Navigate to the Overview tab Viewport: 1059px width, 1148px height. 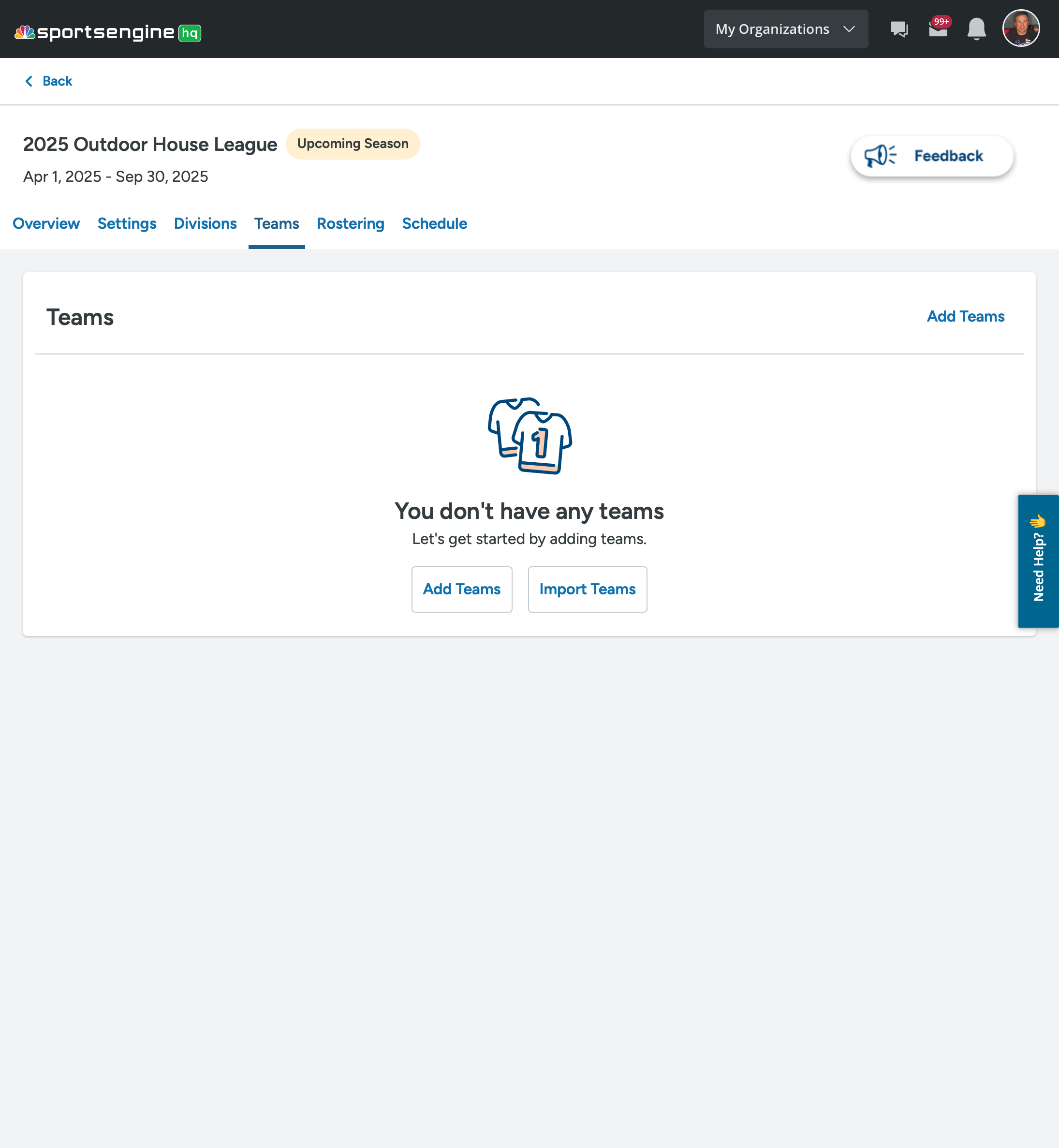tap(46, 223)
